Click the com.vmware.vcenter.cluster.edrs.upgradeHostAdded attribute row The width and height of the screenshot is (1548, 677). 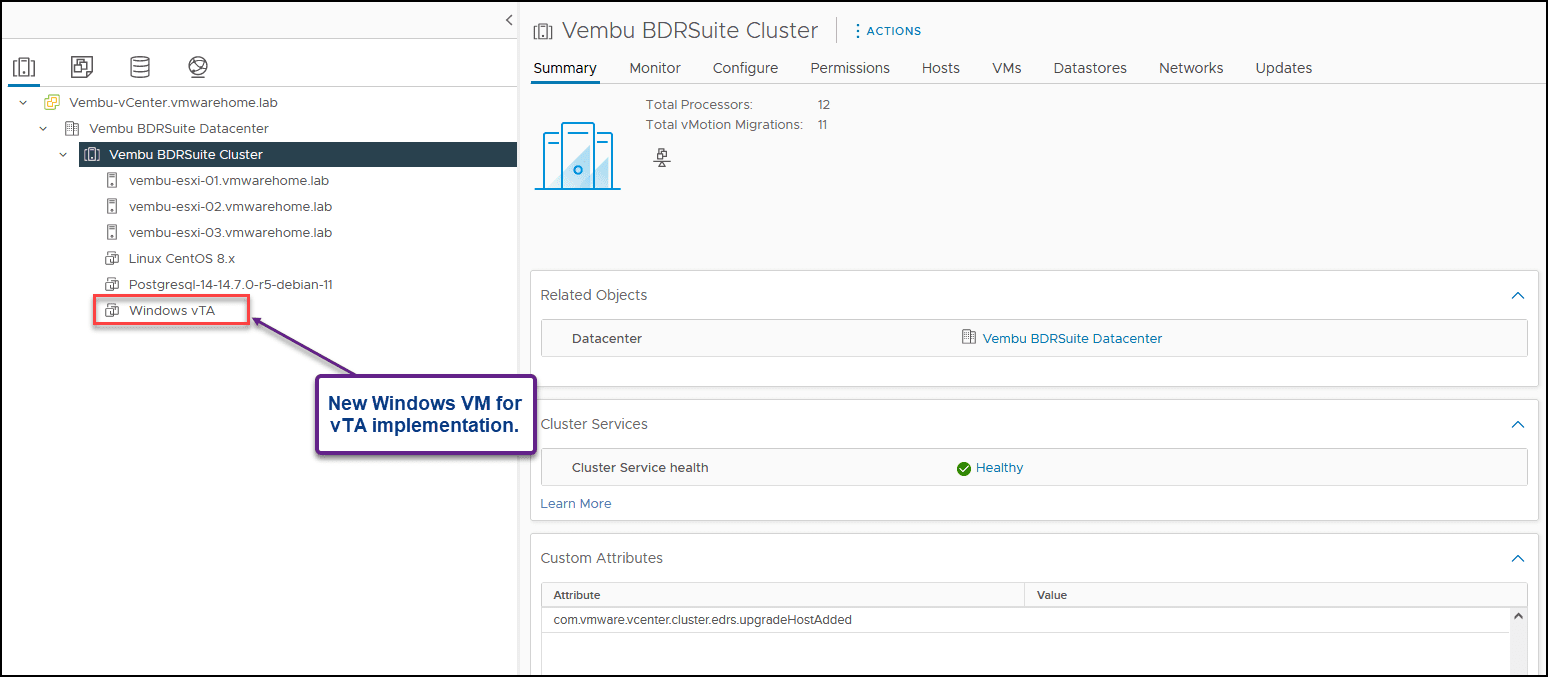coord(1025,620)
